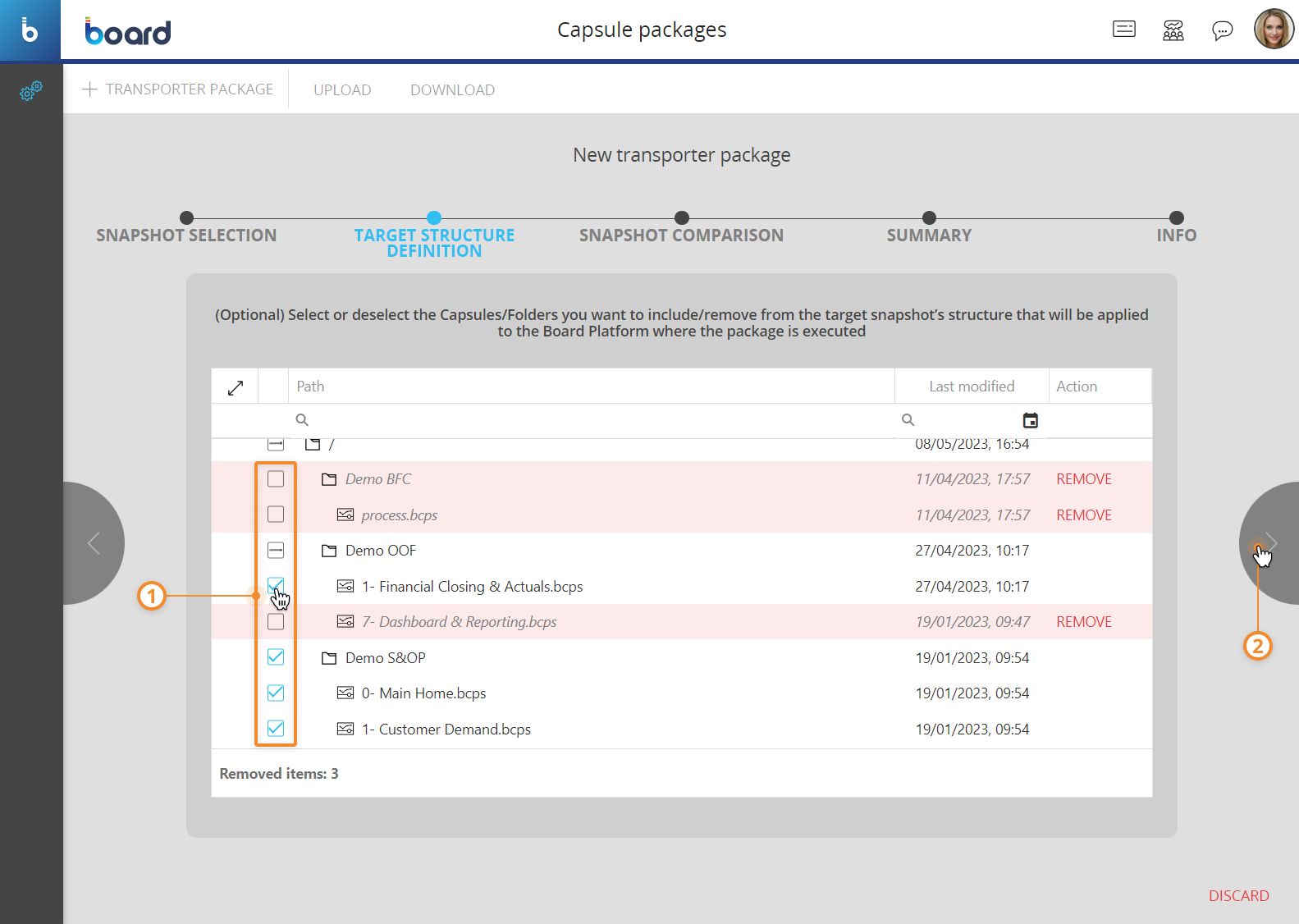Open the Last modified calendar picker

[1031, 420]
